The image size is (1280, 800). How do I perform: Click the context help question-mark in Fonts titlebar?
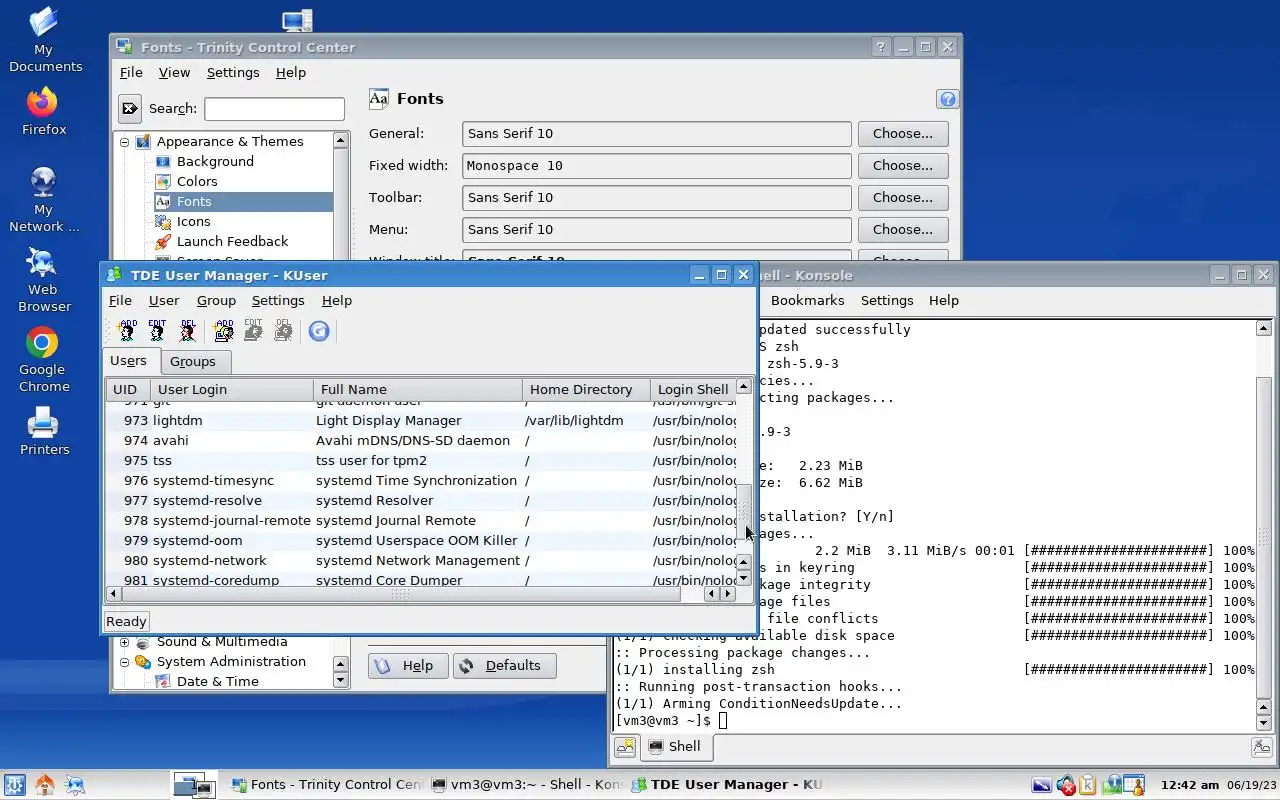pos(881,47)
